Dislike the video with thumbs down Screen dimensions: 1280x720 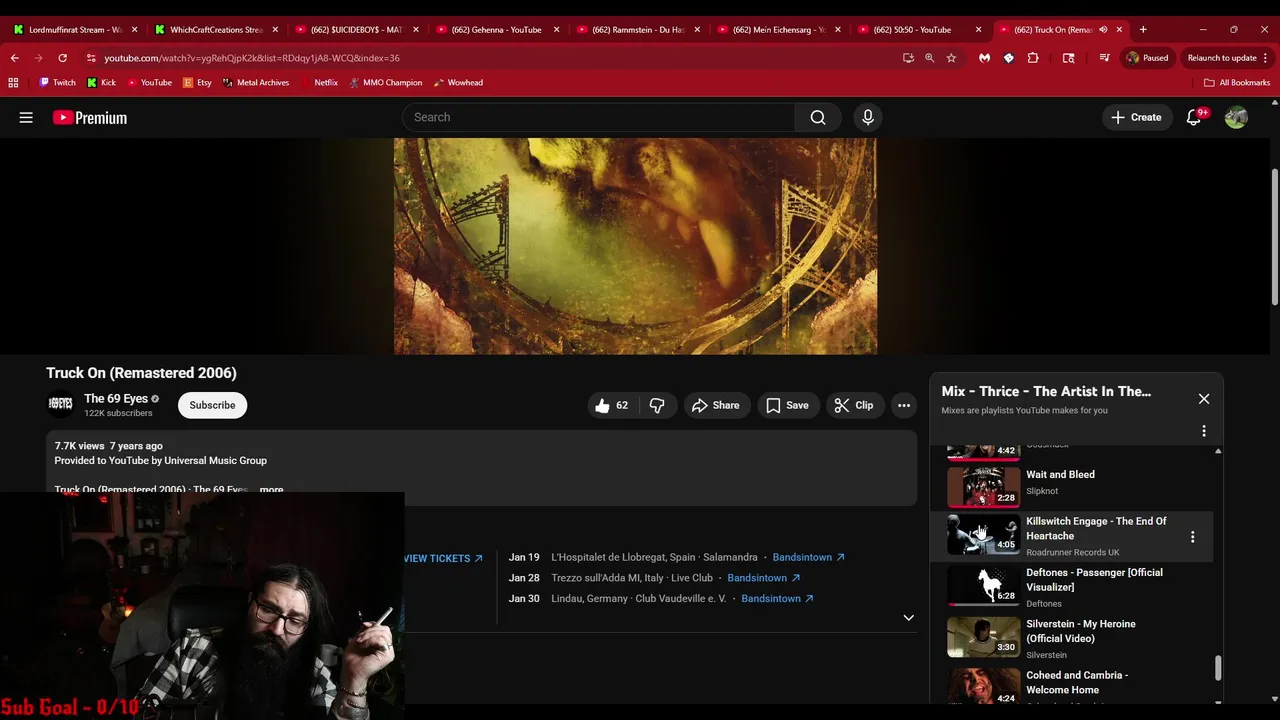[657, 405]
